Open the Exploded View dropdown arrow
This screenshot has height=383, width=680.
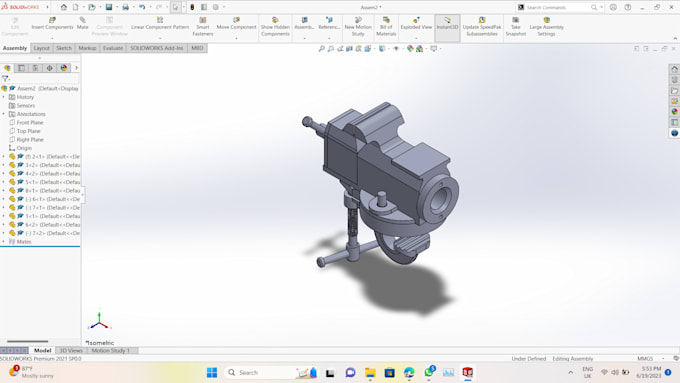pyautogui.click(x=416, y=38)
